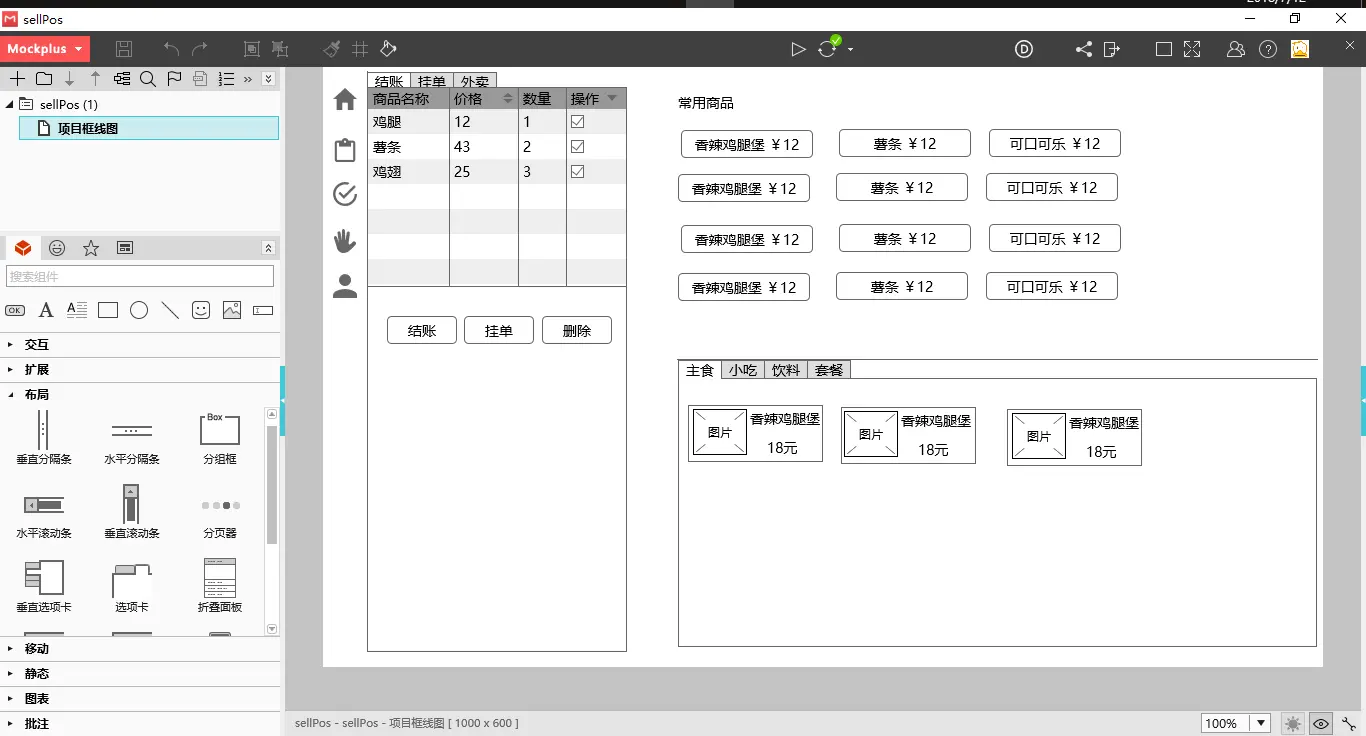Search pages with magnifier icon
Viewport: 1366px width, 736px height.
tap(148, 79)
